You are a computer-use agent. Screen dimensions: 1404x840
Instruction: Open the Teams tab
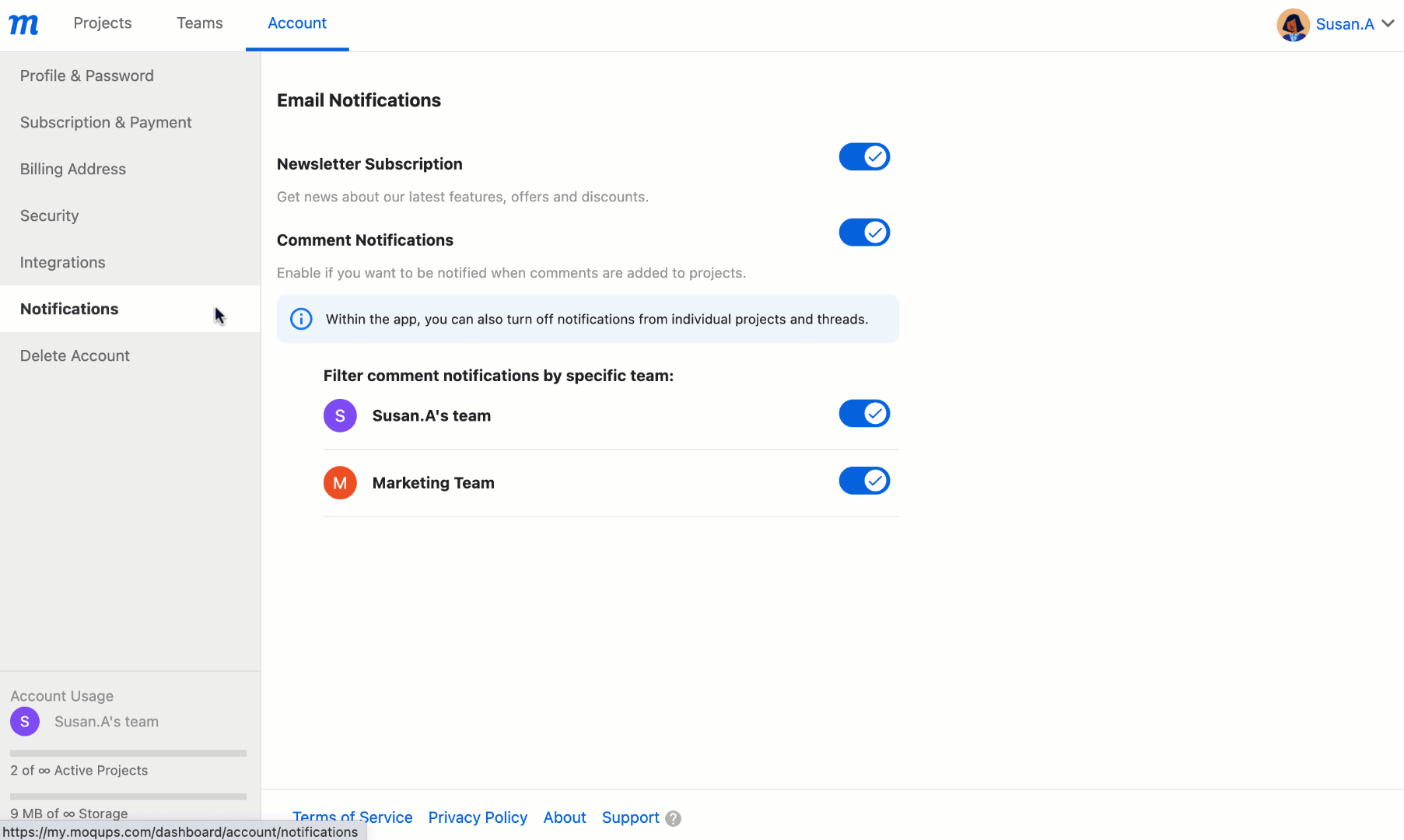coord(199,23)
